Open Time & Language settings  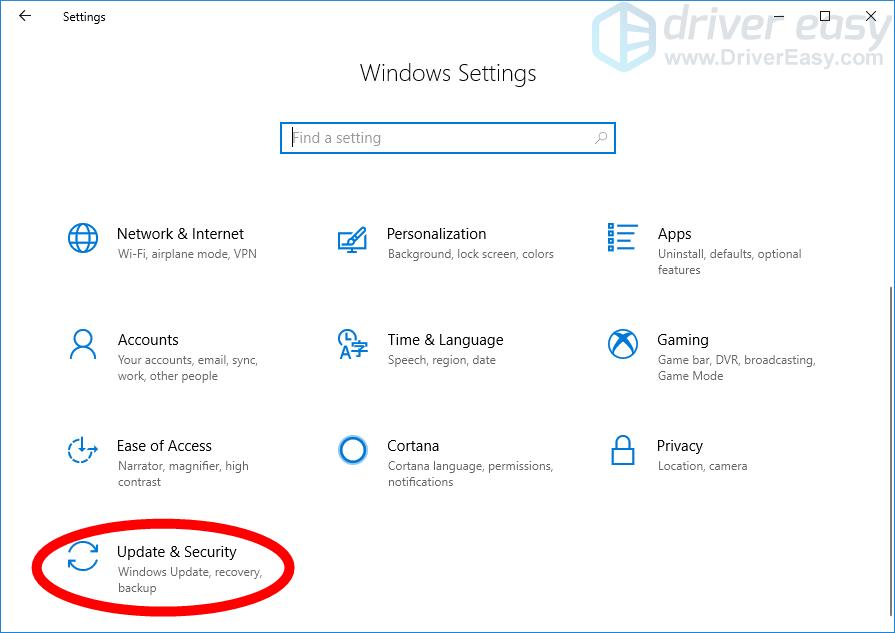(445, 339)
